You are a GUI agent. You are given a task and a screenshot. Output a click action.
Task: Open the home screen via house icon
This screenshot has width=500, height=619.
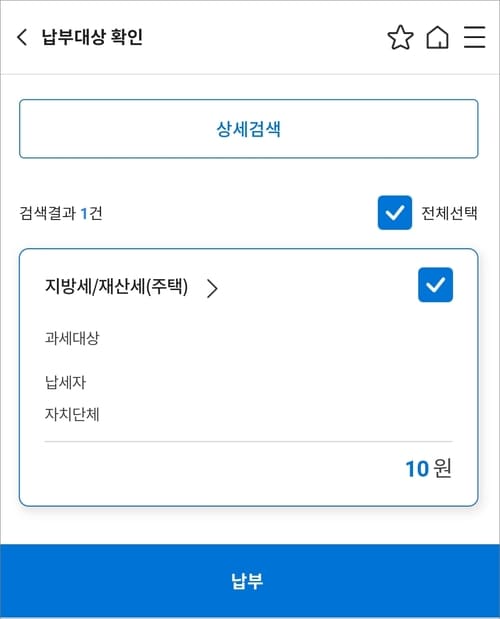[x=437, y=38]
